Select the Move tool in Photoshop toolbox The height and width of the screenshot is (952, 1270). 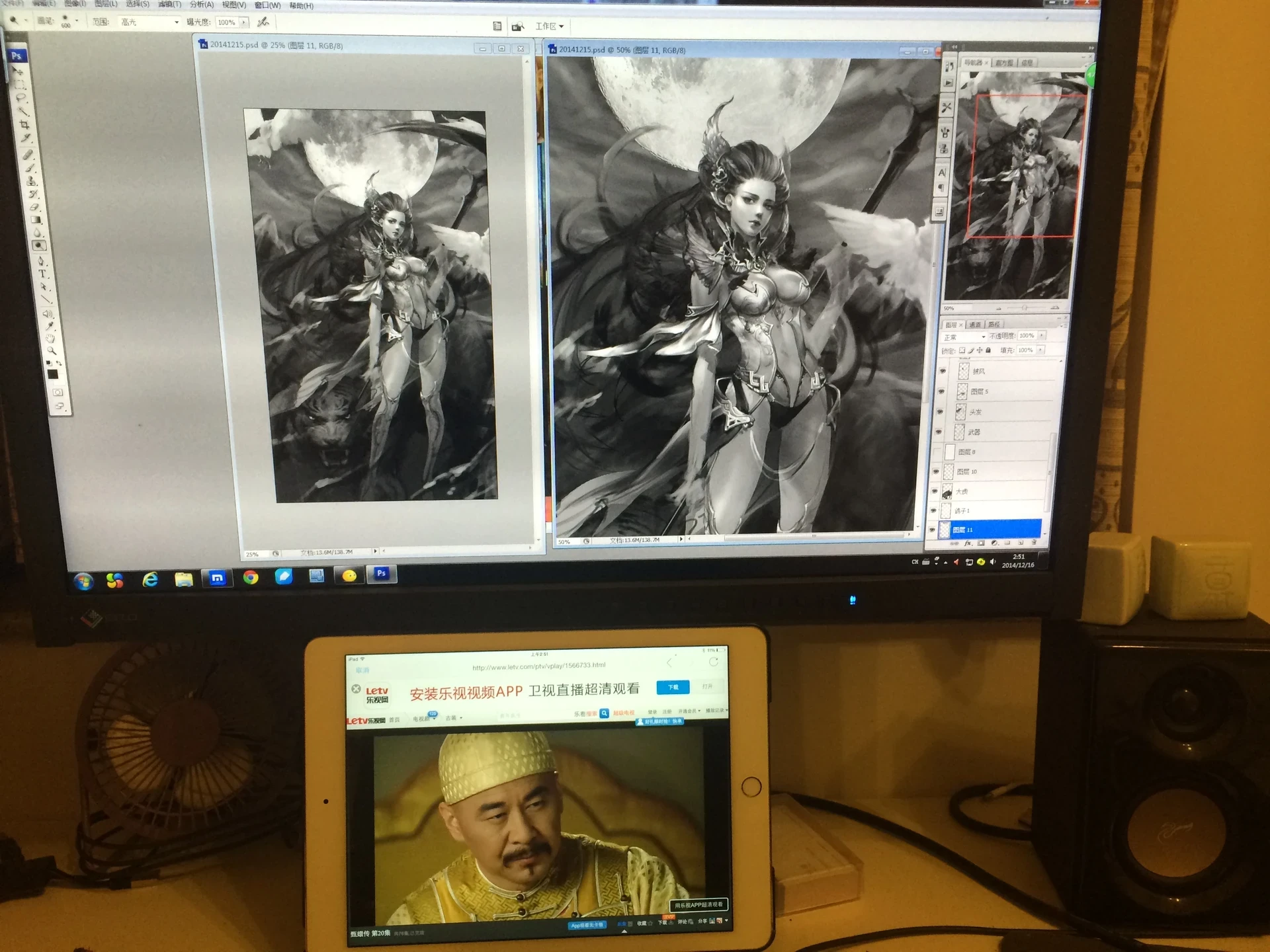click(19, 71)
